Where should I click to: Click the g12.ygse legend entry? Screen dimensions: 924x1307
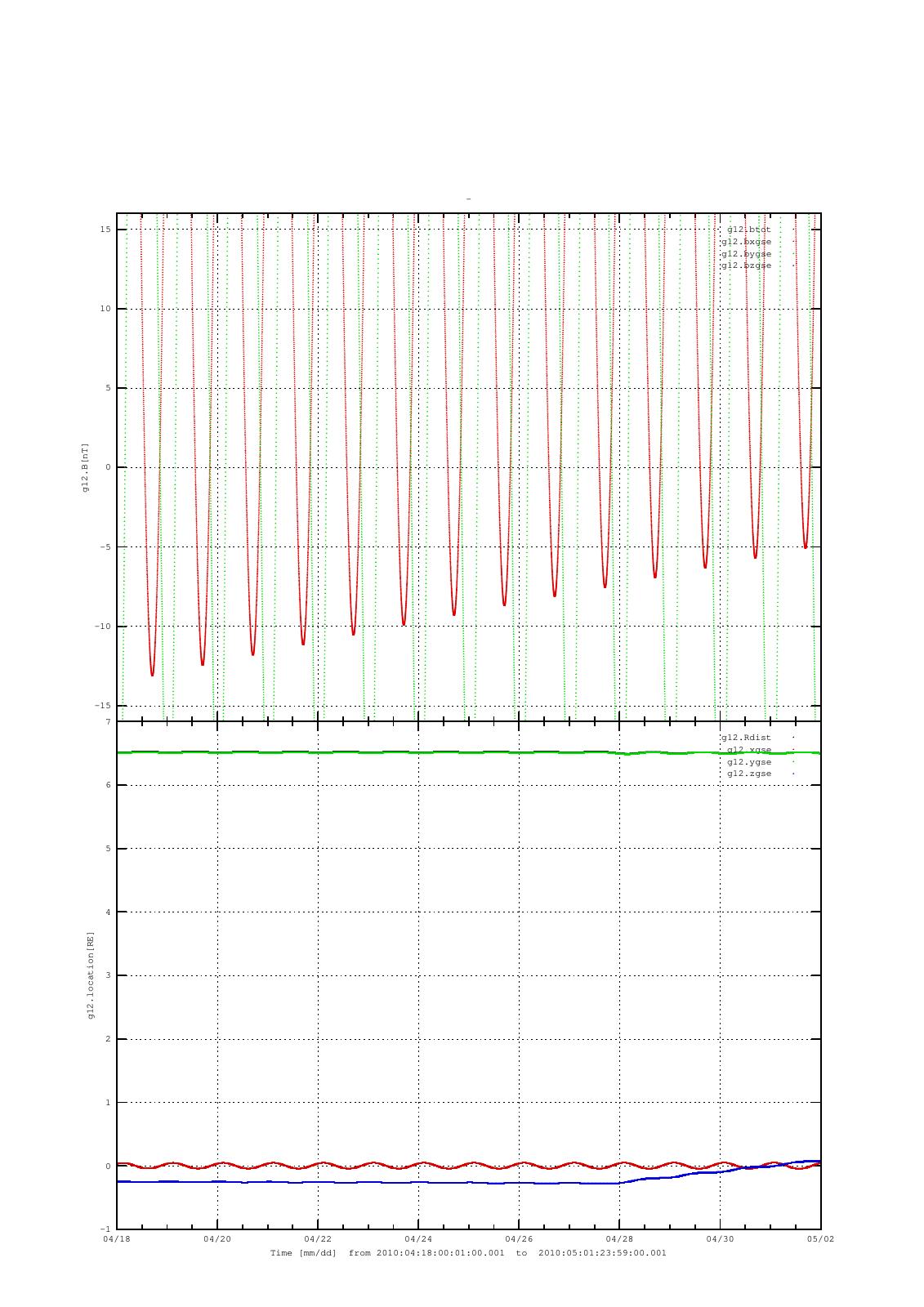point(749,761)
